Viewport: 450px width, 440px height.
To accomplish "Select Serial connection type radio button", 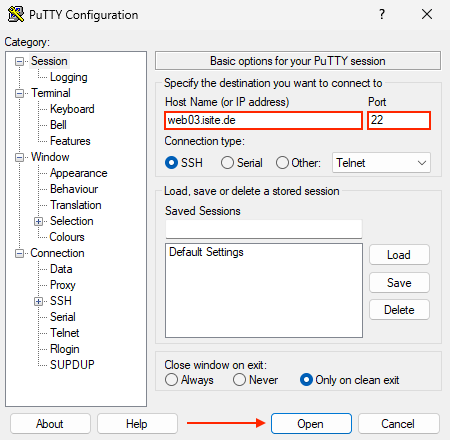I will (227, 163).
